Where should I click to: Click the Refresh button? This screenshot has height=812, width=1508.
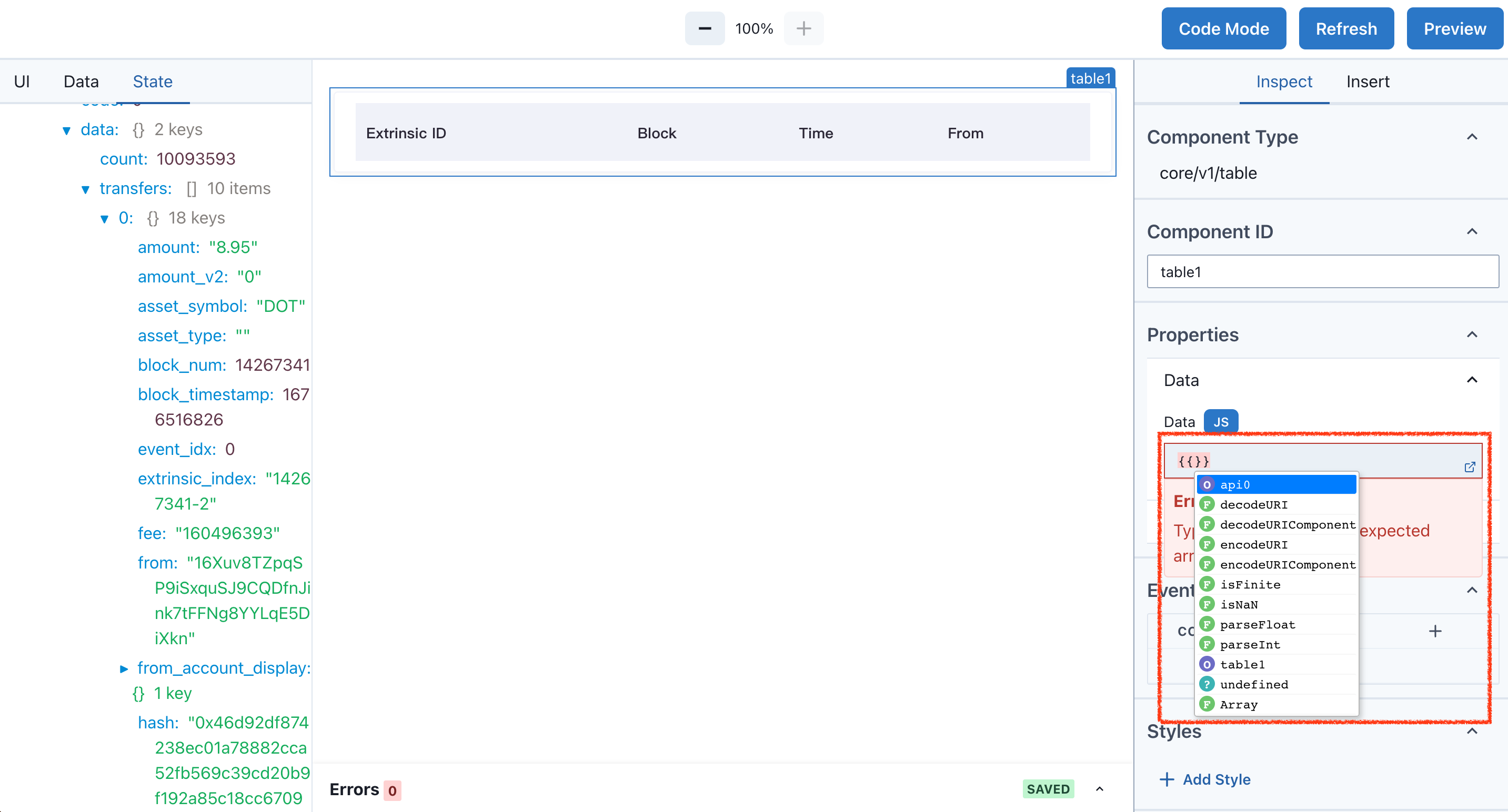coord(1346,29)
